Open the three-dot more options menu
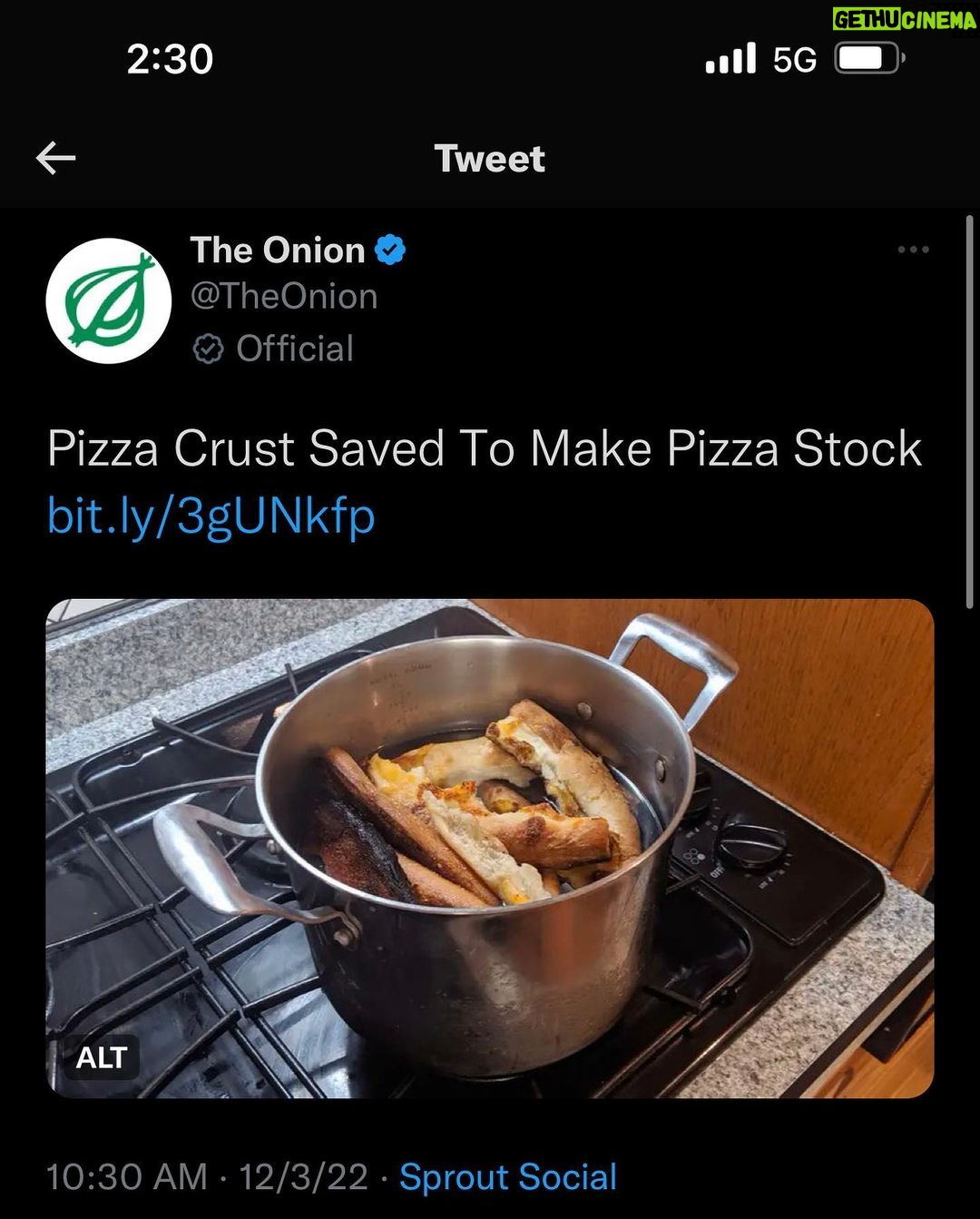980x1219 pixels. (x=913, y=250)
